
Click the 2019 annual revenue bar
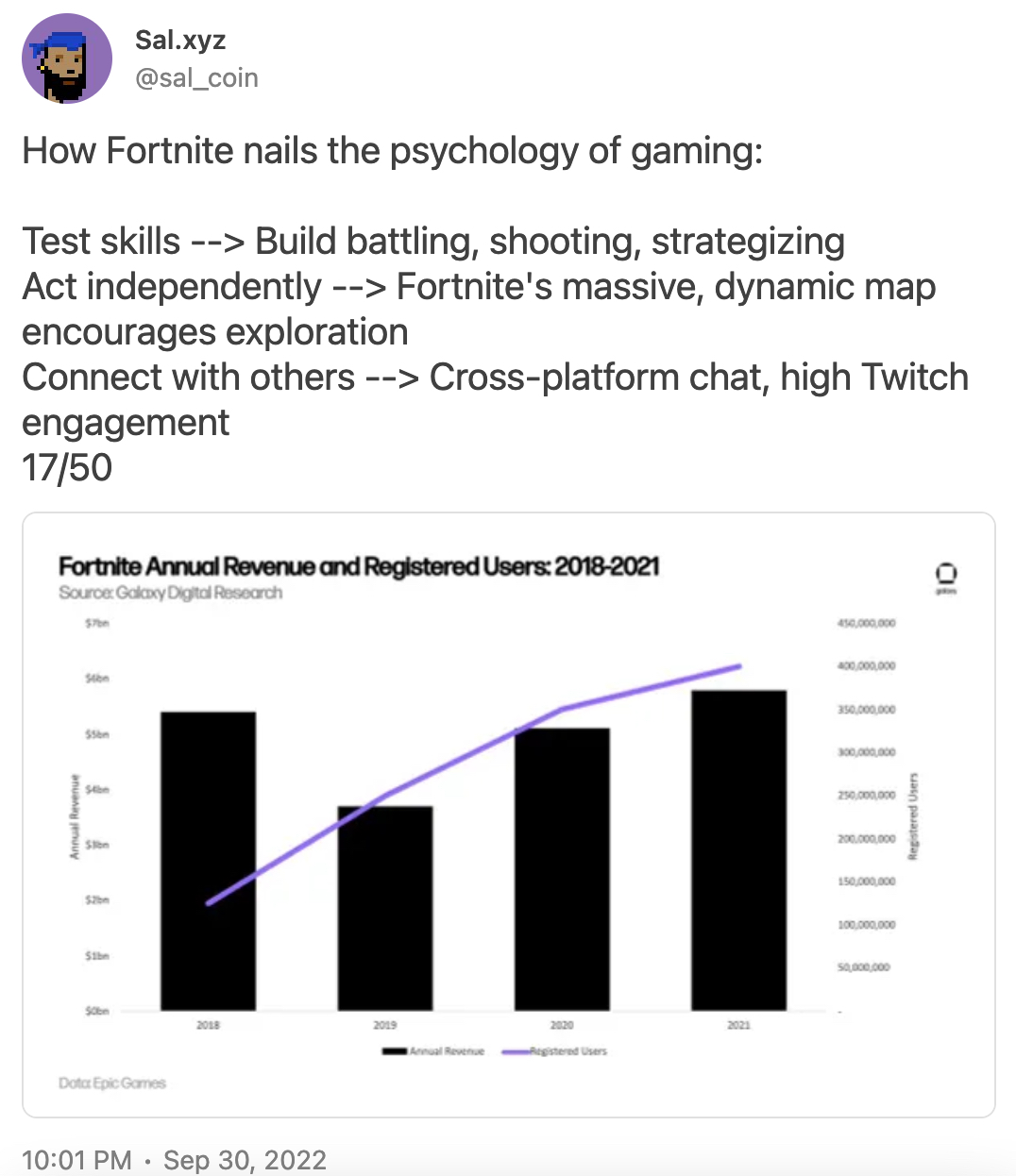(x=385, y=908)
